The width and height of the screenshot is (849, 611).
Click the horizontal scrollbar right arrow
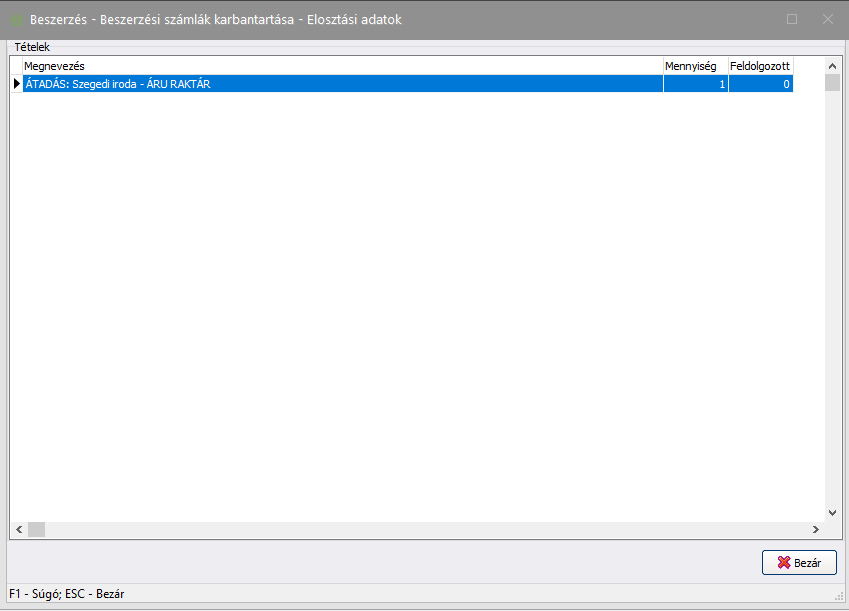[816, 530]
